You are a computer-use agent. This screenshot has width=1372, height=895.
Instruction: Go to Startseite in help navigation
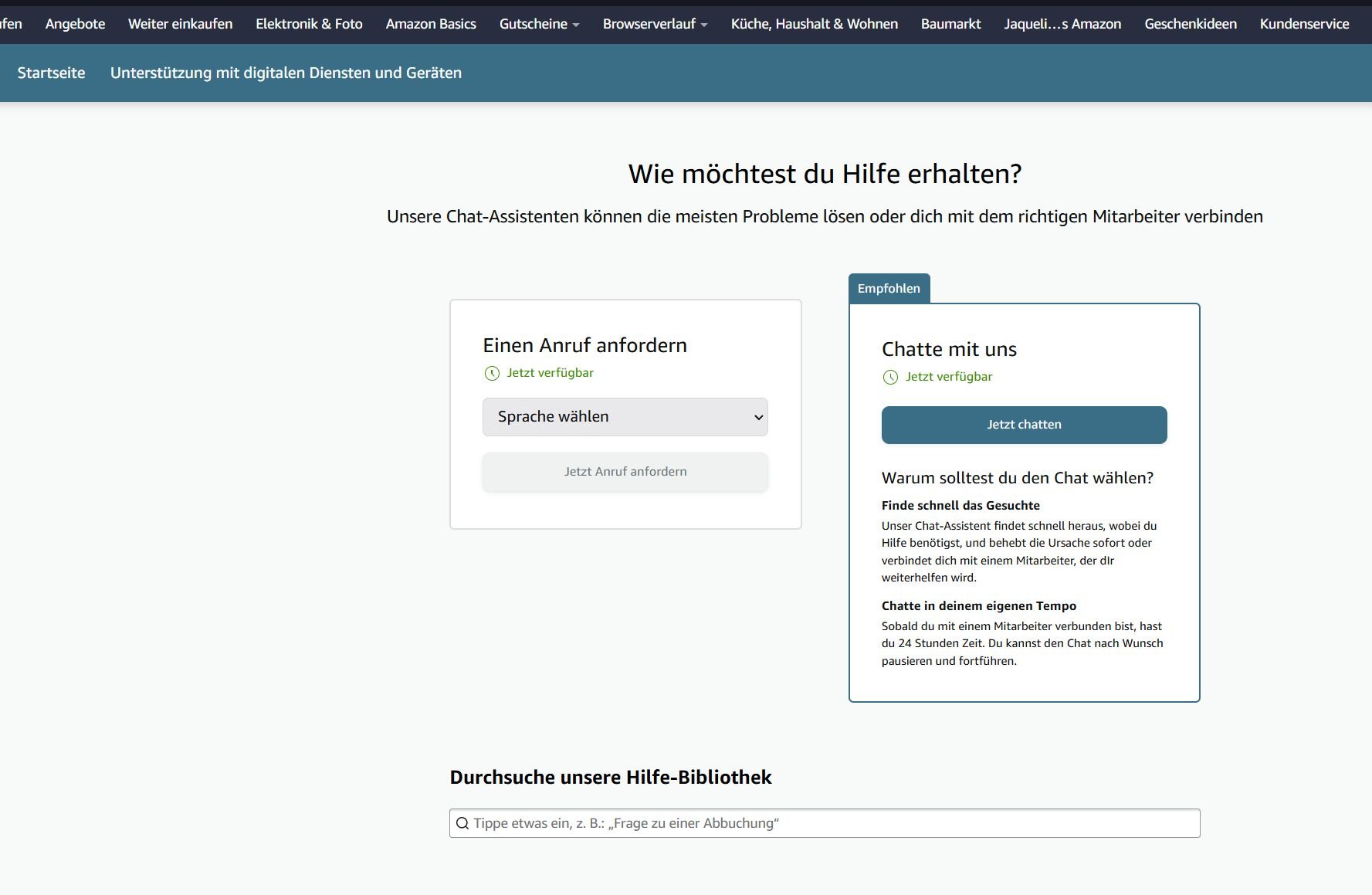pyautogui.click(x=51, y=73)
